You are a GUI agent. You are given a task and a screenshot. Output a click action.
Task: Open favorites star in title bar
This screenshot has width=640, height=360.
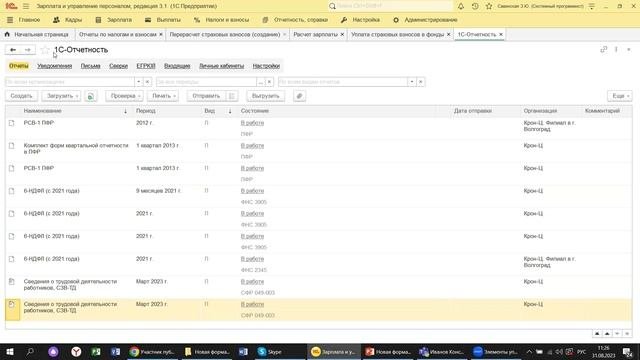(489, 6)
